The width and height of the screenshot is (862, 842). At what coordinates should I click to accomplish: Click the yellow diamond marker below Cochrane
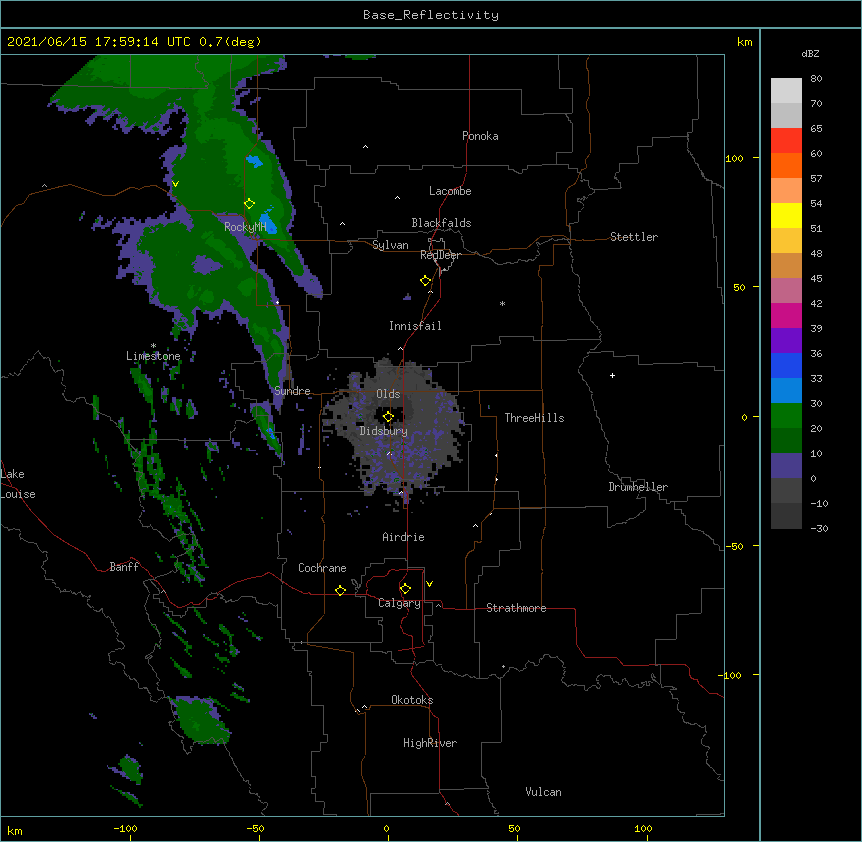point(340,590)
